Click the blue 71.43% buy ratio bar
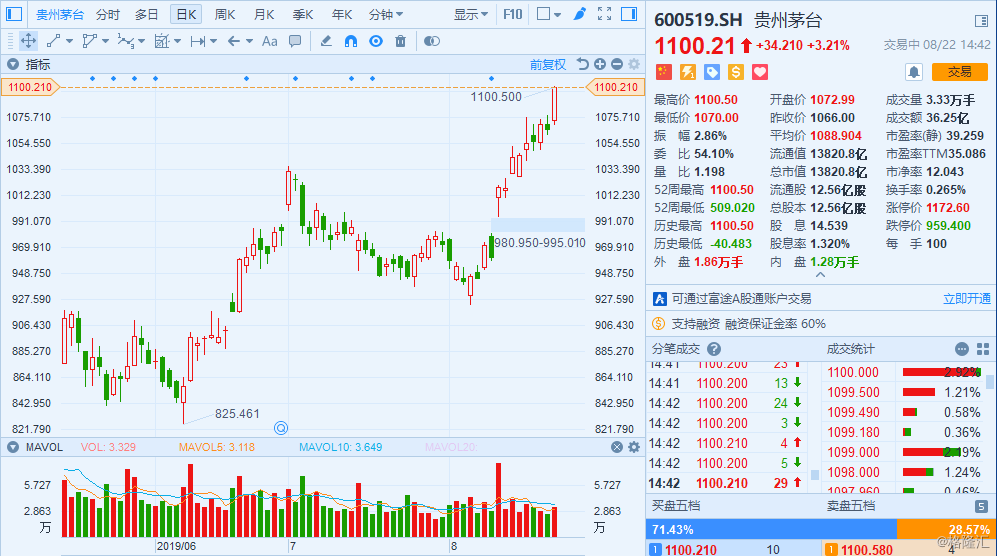The height and width of the screenshot is (556, 997). [x=771, y=529]
